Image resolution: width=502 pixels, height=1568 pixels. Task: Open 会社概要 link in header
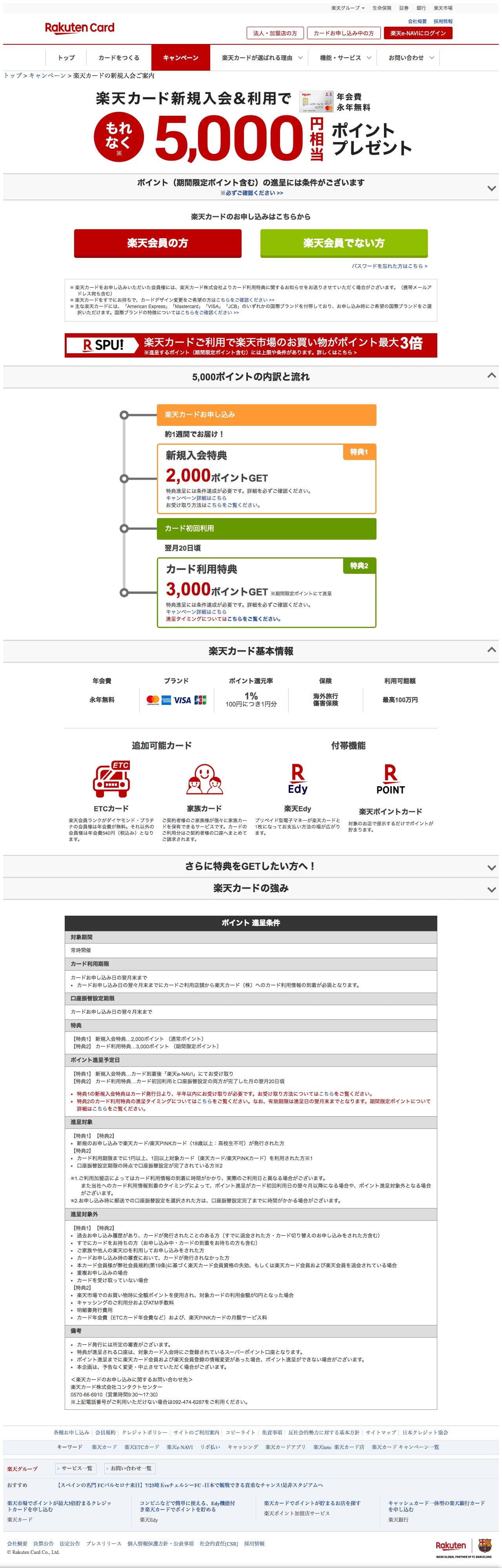click(x=417, y=21)
